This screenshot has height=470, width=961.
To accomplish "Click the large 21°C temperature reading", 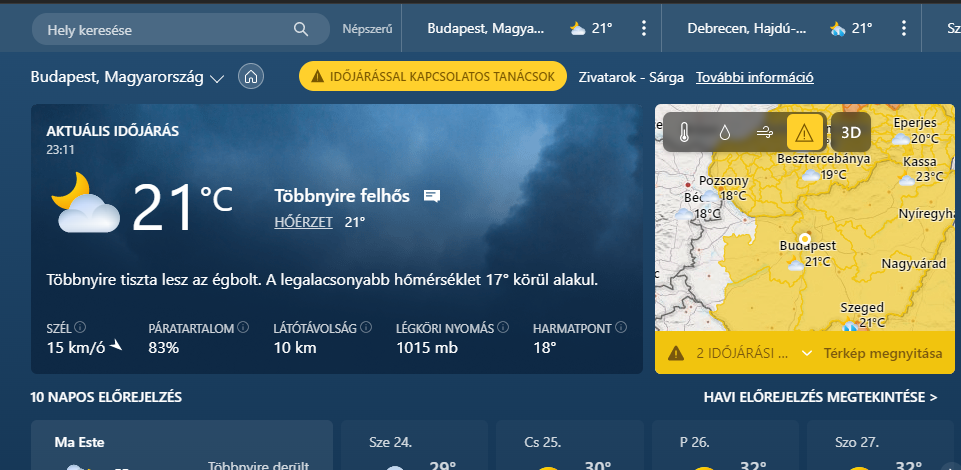I will point(182,208).
